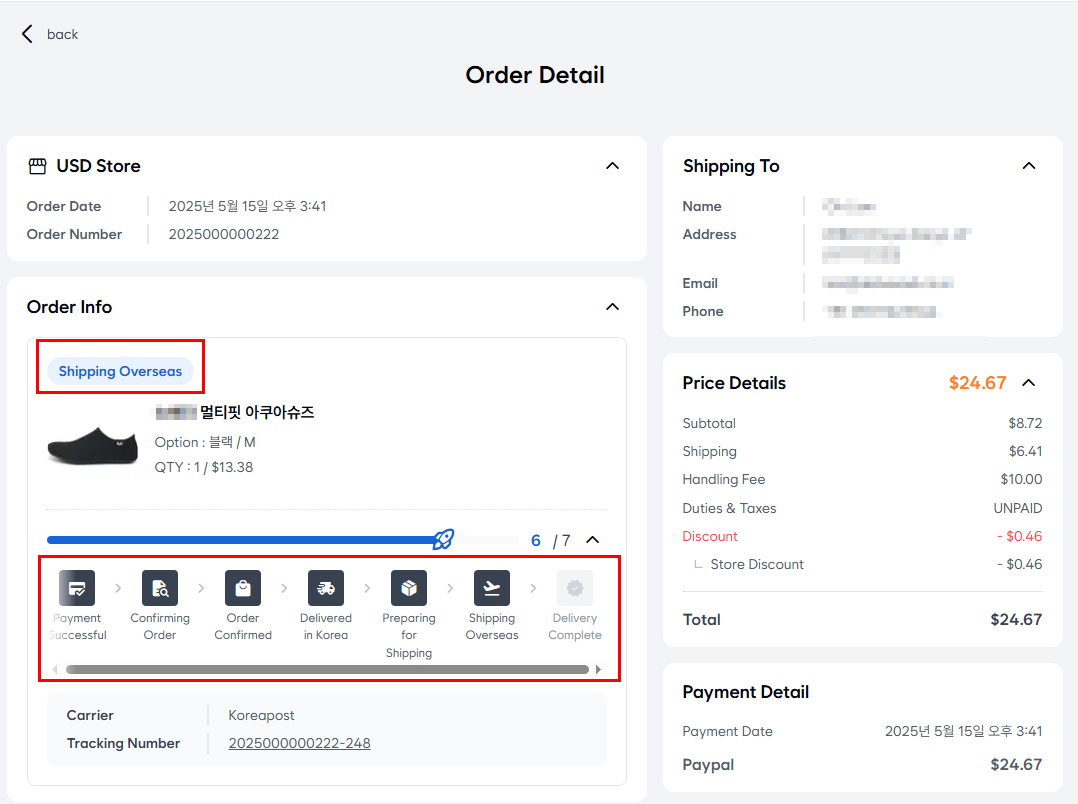1078x804 pixels.
Task: Click the red Discount label
Action: (710, 536)
